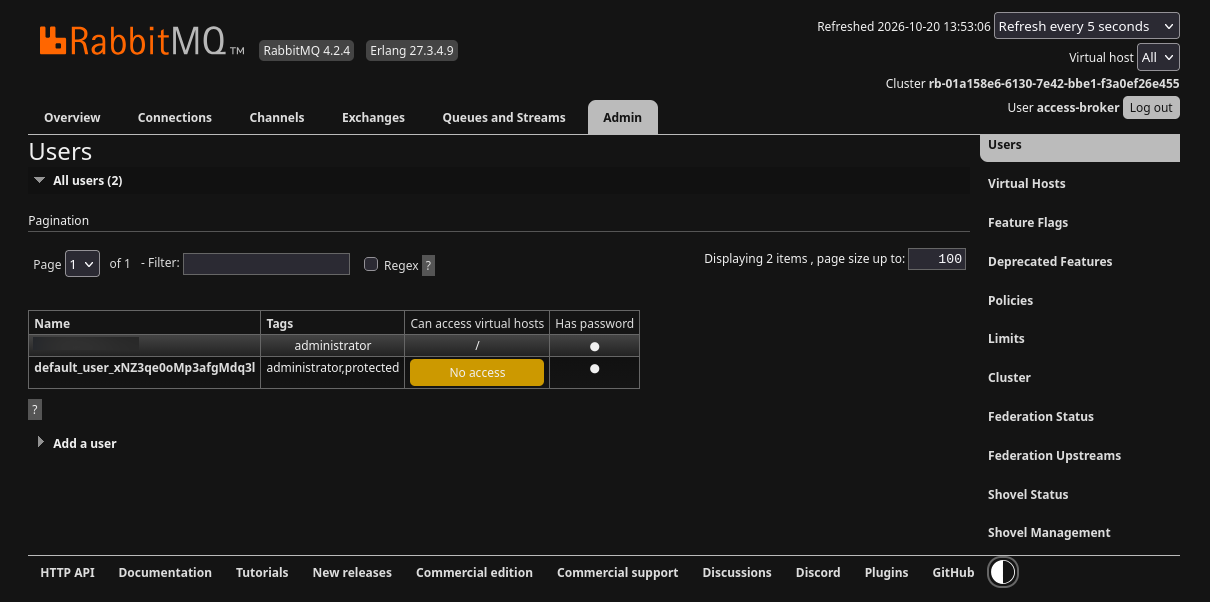Viewport: 1210px width, 602px height.
Task: Click Can access virtual hosts header
Action: tap(477, 323)
